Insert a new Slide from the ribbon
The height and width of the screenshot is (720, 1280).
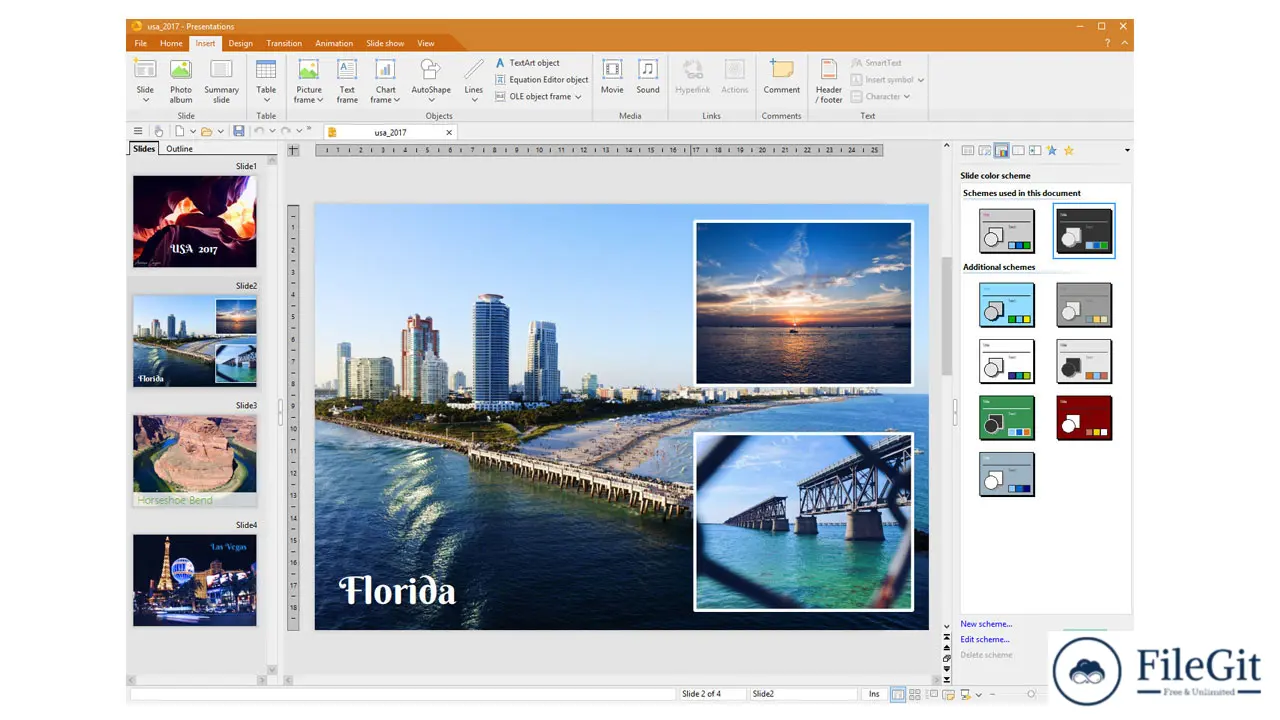tap(145, 81)
